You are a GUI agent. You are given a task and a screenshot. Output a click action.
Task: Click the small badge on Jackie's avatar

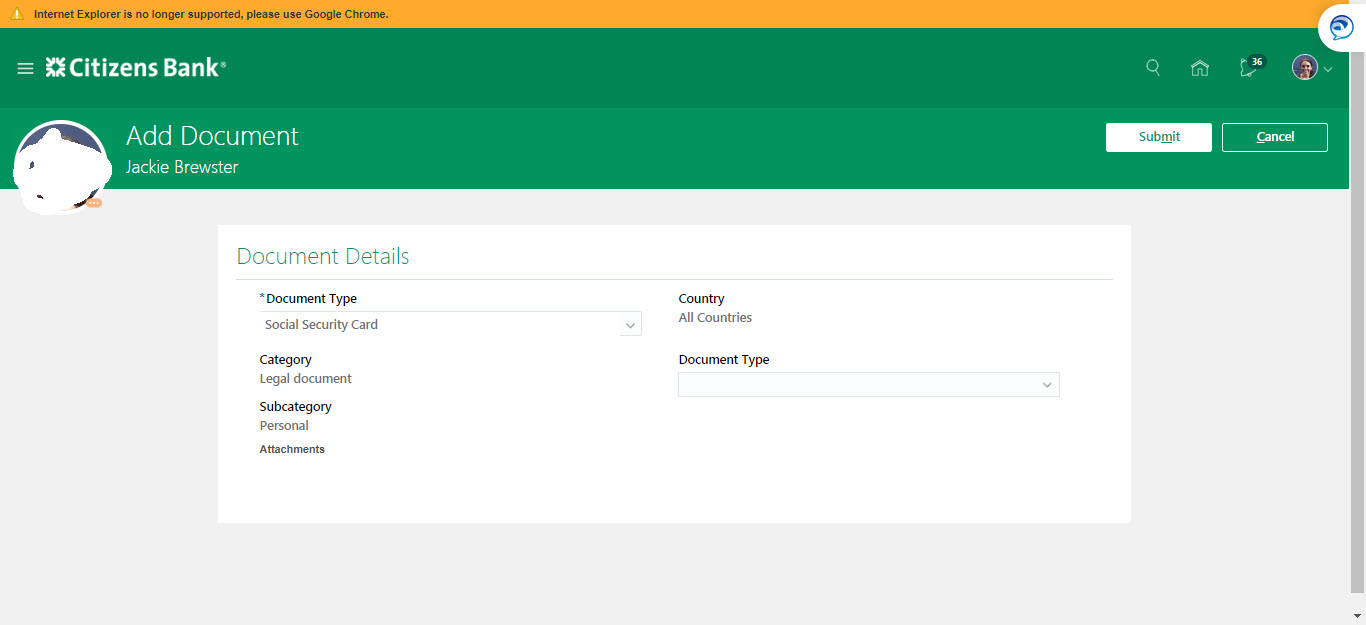[x=93, y=201]
